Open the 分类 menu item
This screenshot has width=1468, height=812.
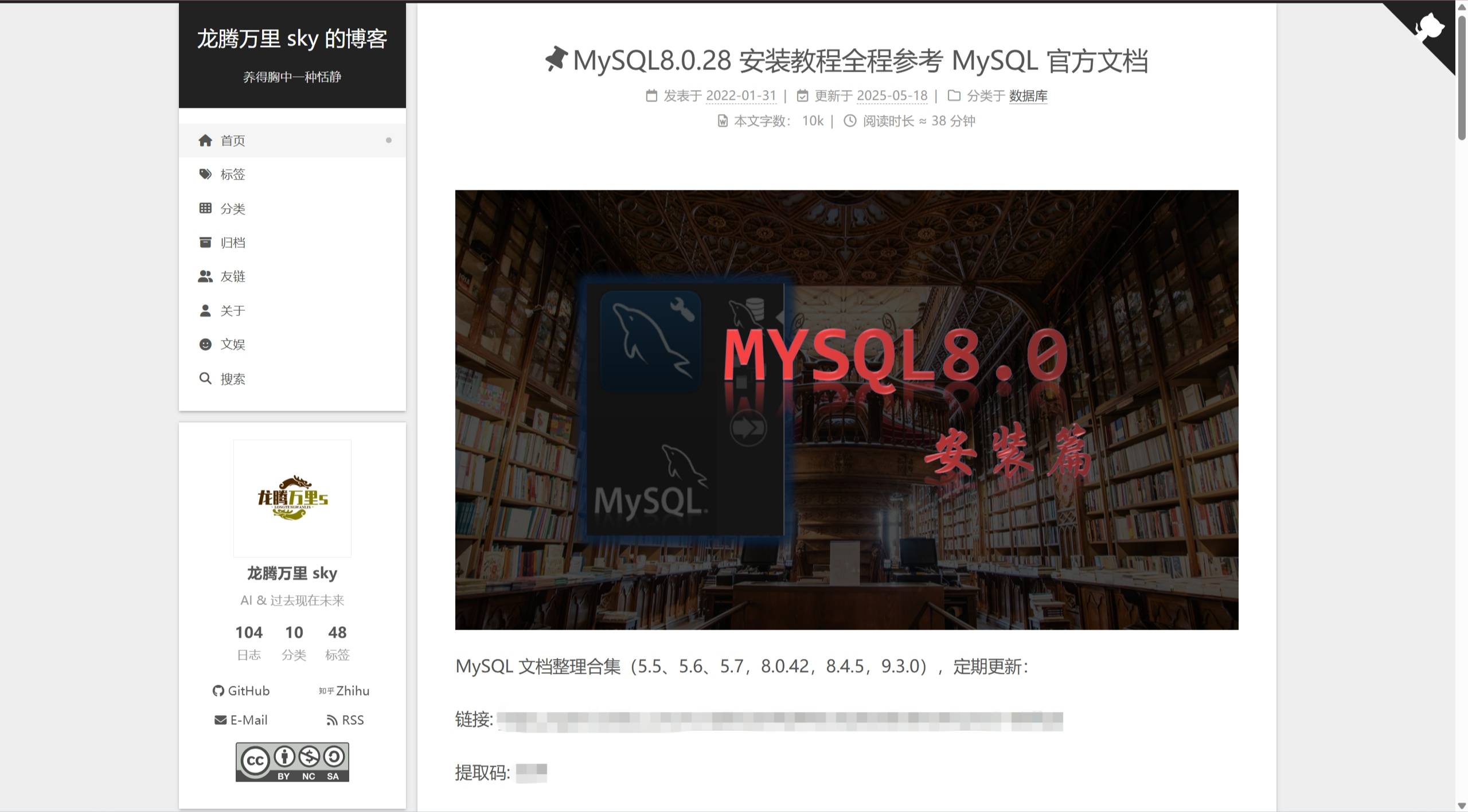tap(292, 208)
